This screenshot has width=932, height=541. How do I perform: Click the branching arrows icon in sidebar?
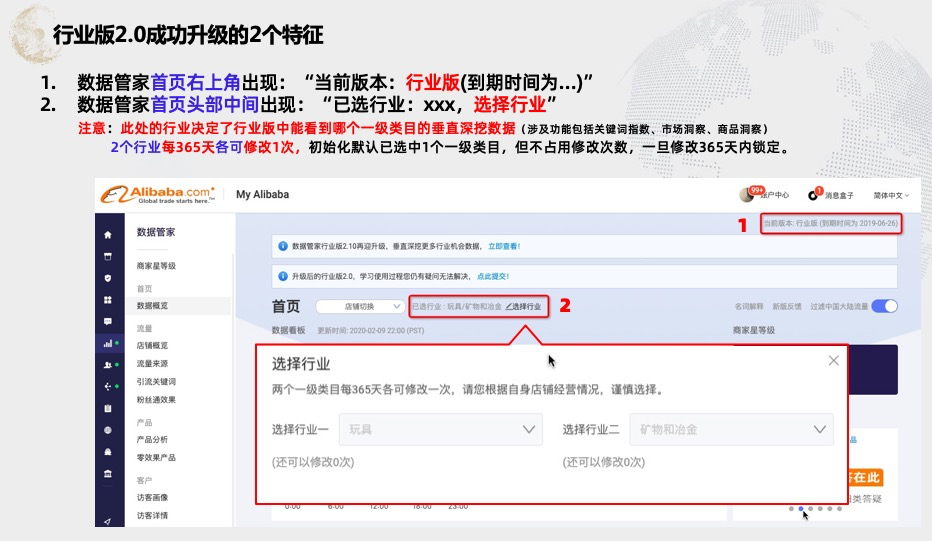click(x=108, y=386)
